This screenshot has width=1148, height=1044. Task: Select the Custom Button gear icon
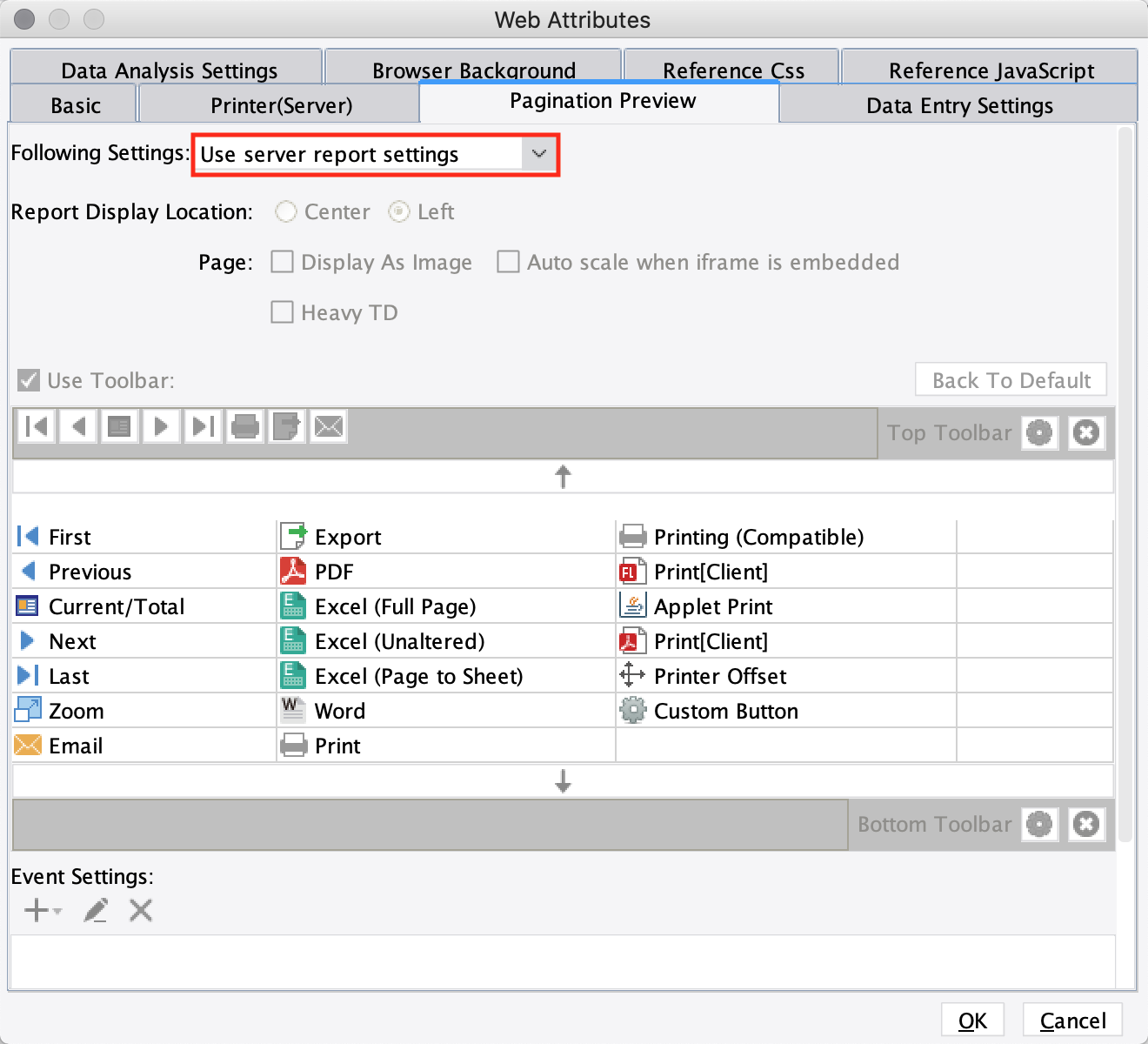[633, 710]
